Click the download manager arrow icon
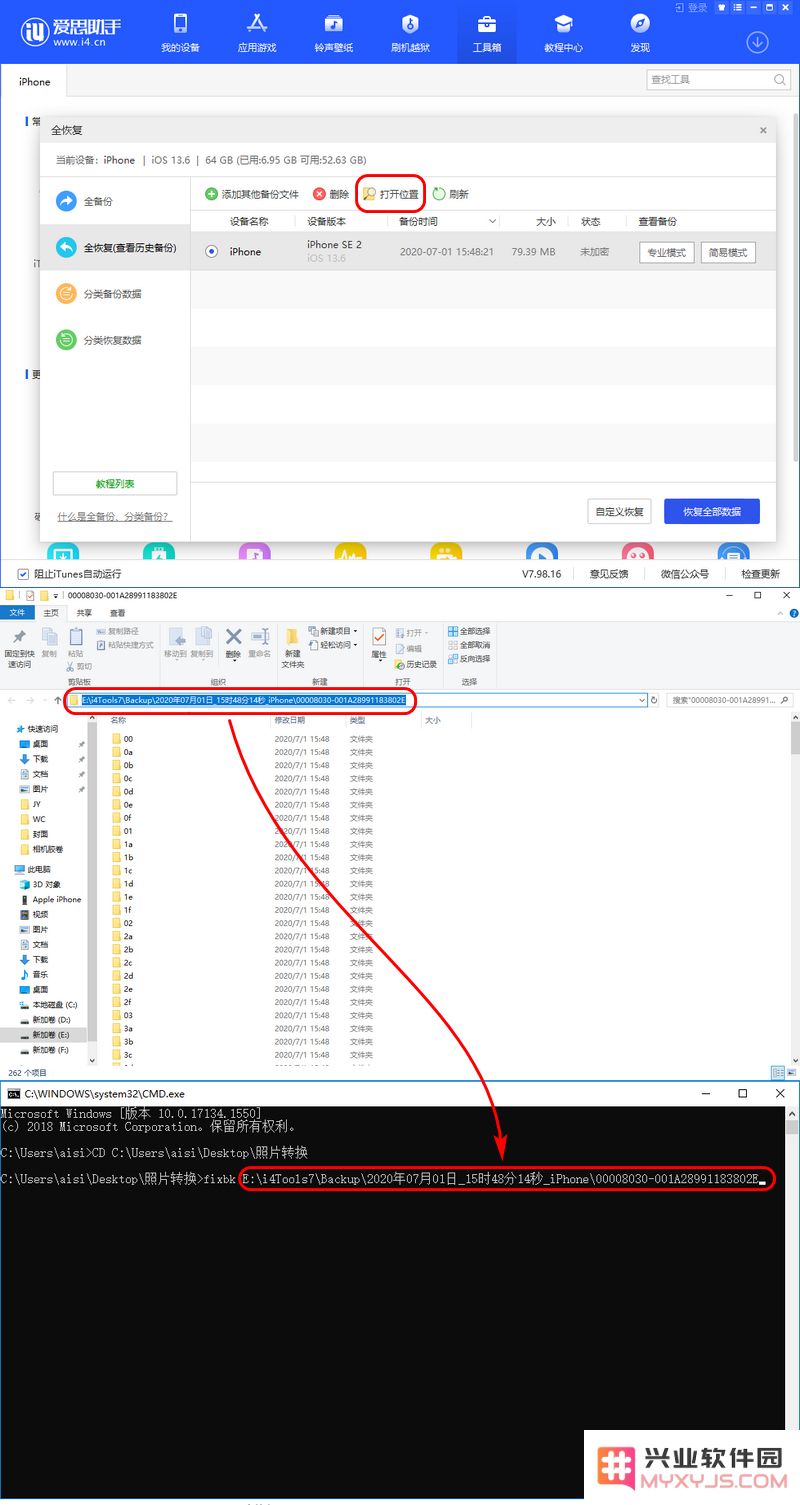The height and width of the screenshot is (1505, 800). point(757,43)
